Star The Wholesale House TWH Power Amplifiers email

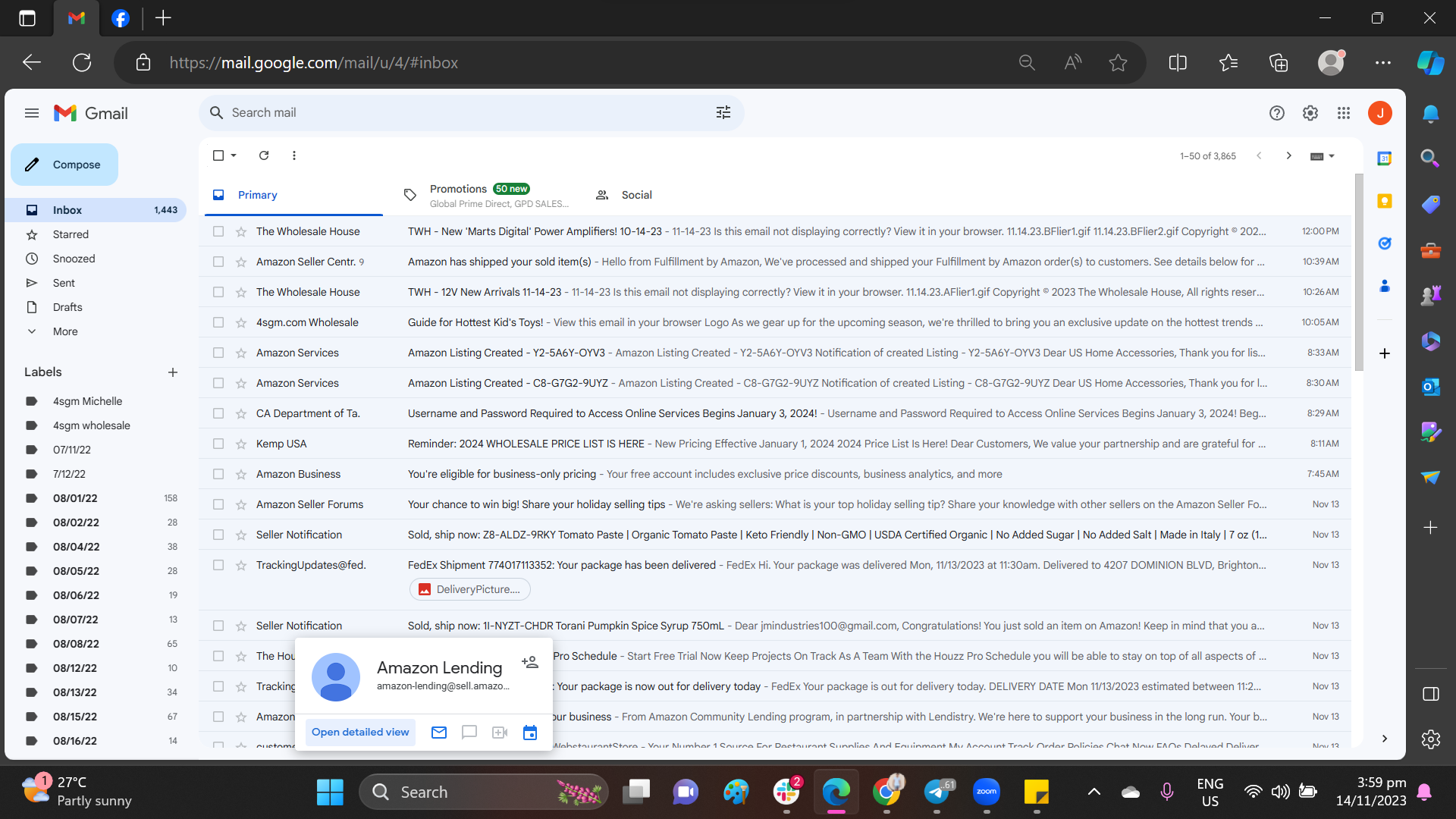pos(241,231)
